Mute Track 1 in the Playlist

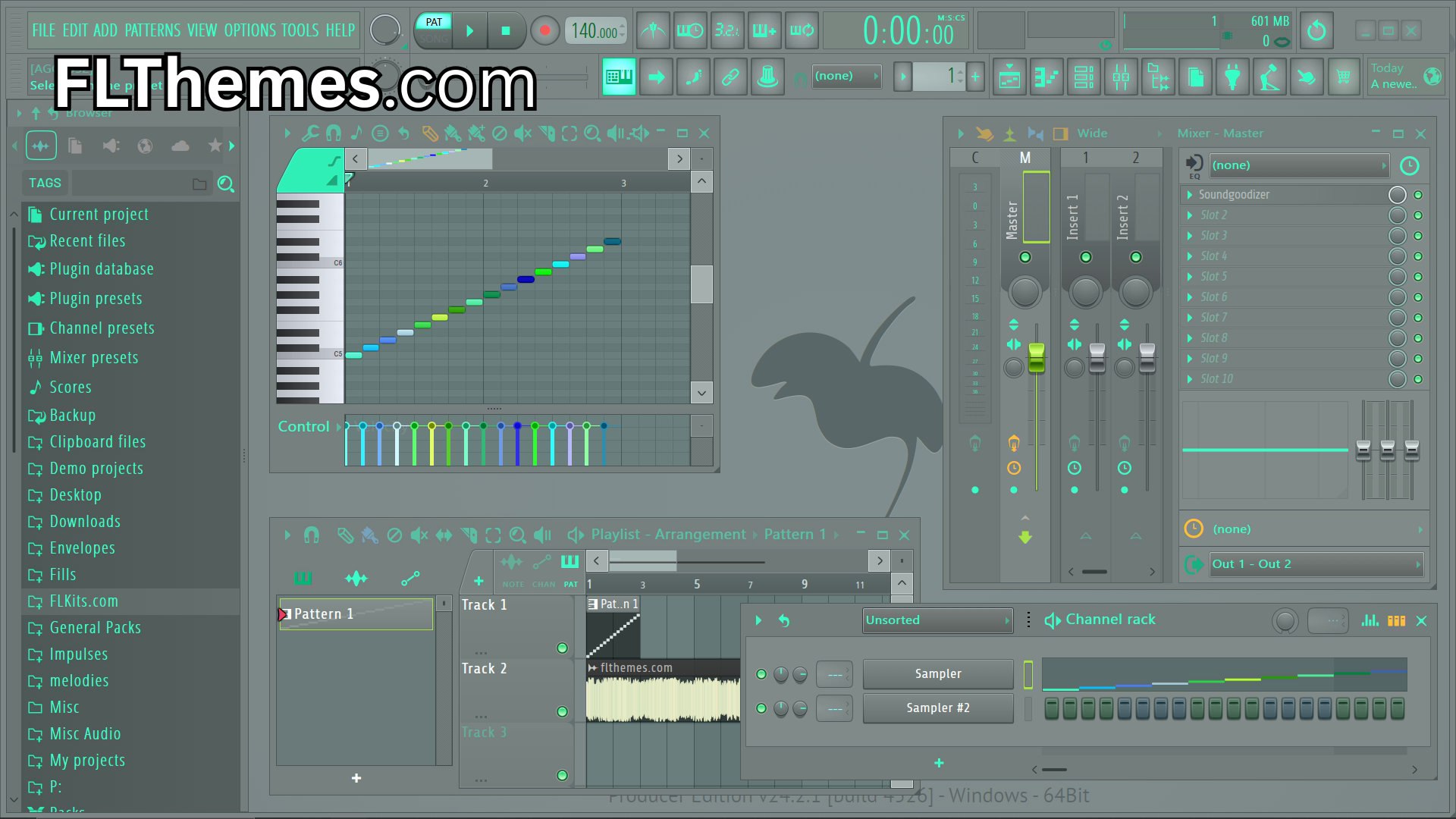(562, 648)
